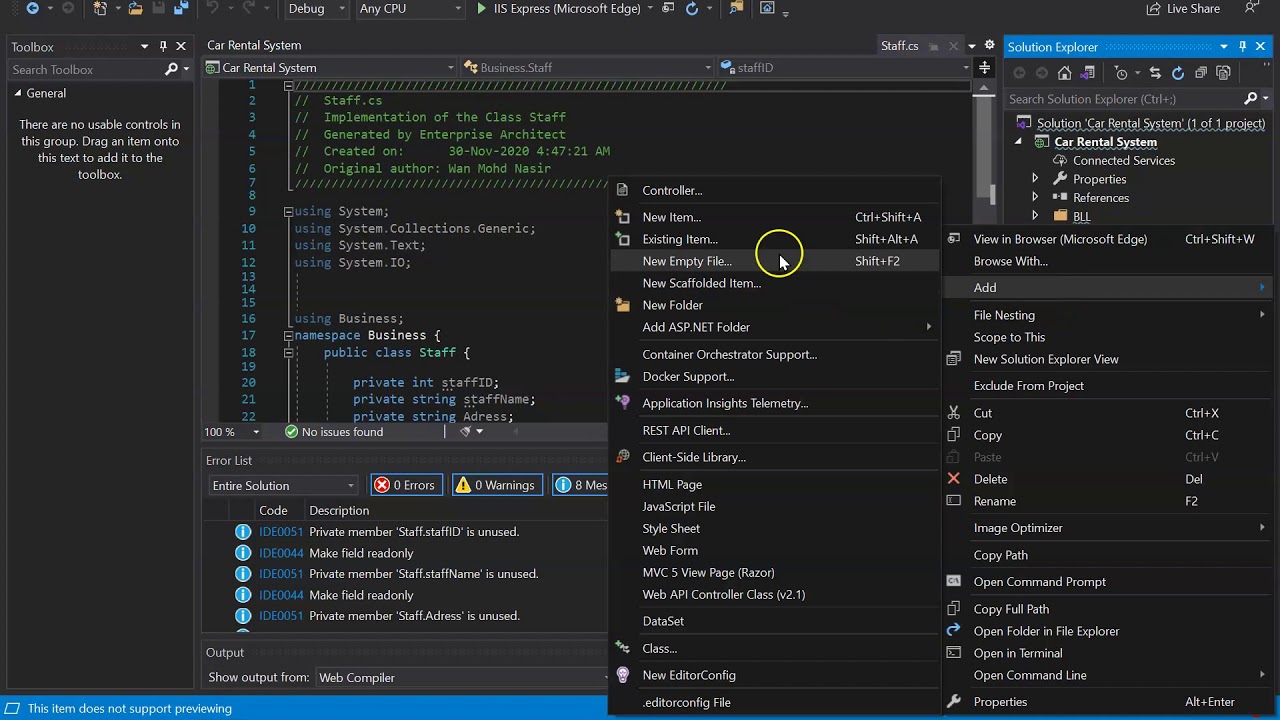Start IIS Express with the green play button
Image resolution: width=1280 pixels, height=720 pixels.
coord(482,8)
